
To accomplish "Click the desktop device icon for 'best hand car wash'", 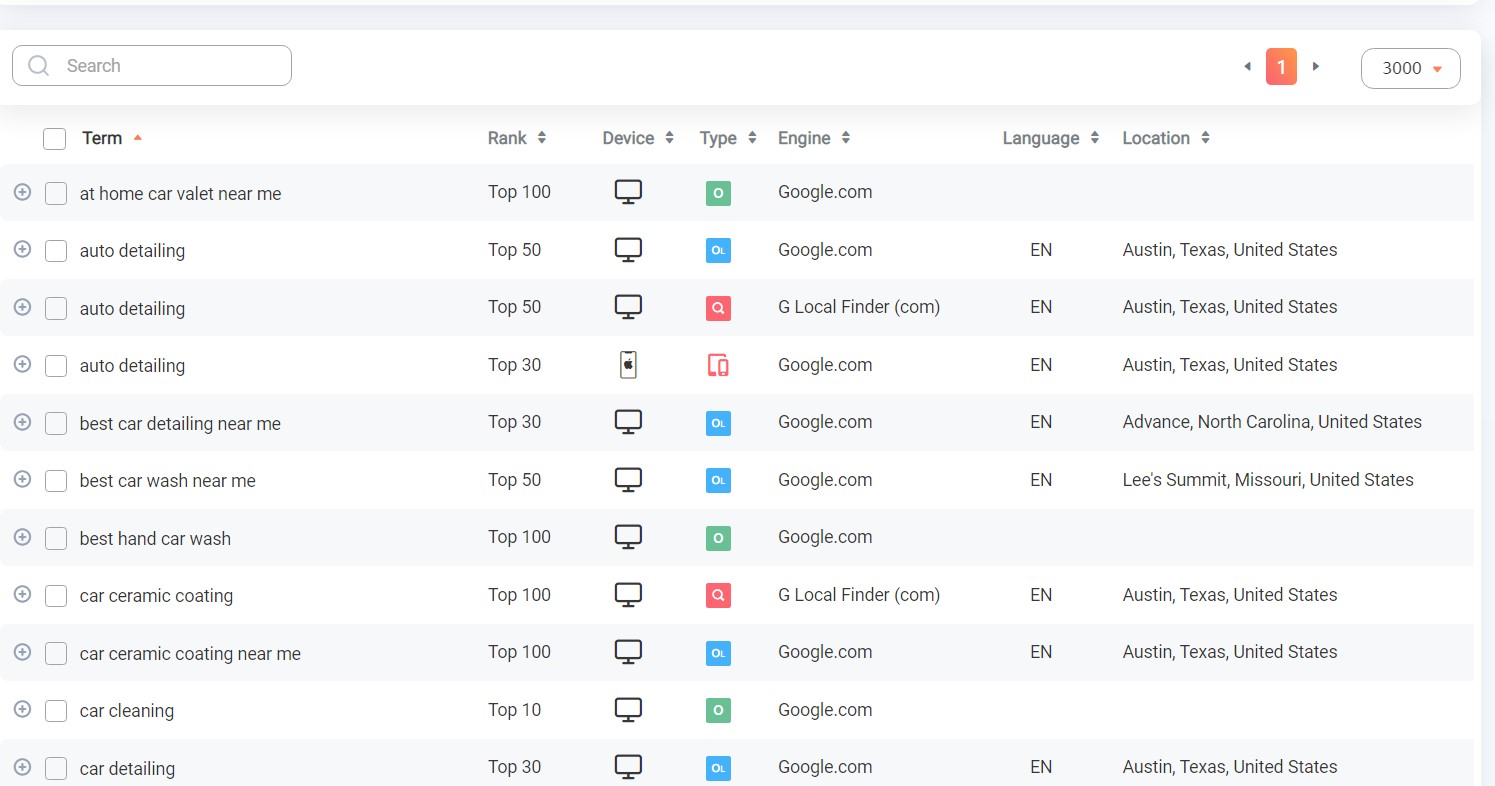I will [628, 537].
